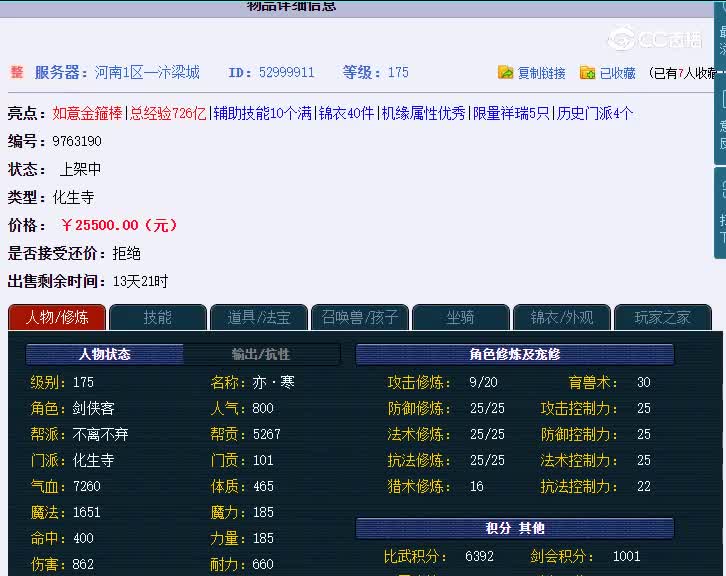Open the 道具/法宝 tab
The height and width of the screenshot is (576, 726).
pyautogui.click(x=259, y=317)
